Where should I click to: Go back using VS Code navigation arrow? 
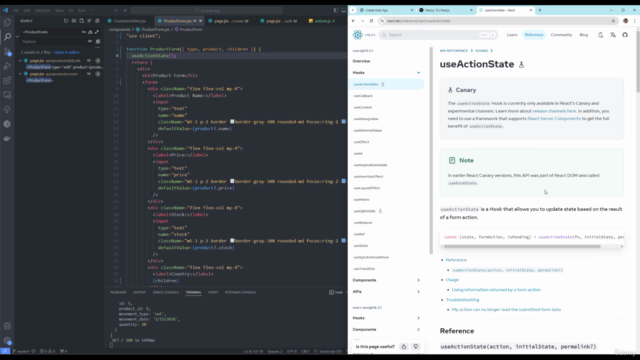click(116, 10)
